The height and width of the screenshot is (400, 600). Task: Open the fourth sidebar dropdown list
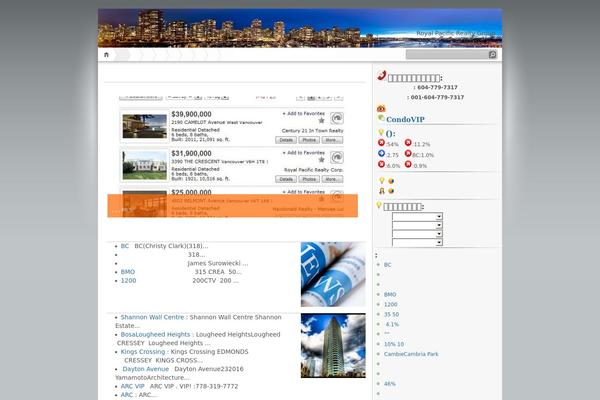click(417, 242)
